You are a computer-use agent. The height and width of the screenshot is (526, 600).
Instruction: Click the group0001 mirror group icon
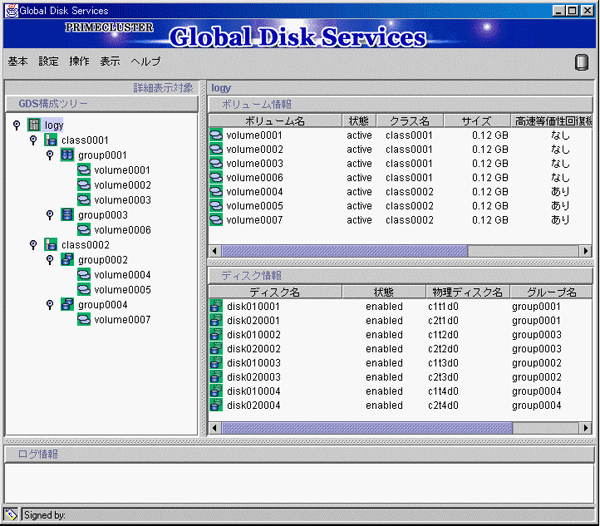point(67,155)
